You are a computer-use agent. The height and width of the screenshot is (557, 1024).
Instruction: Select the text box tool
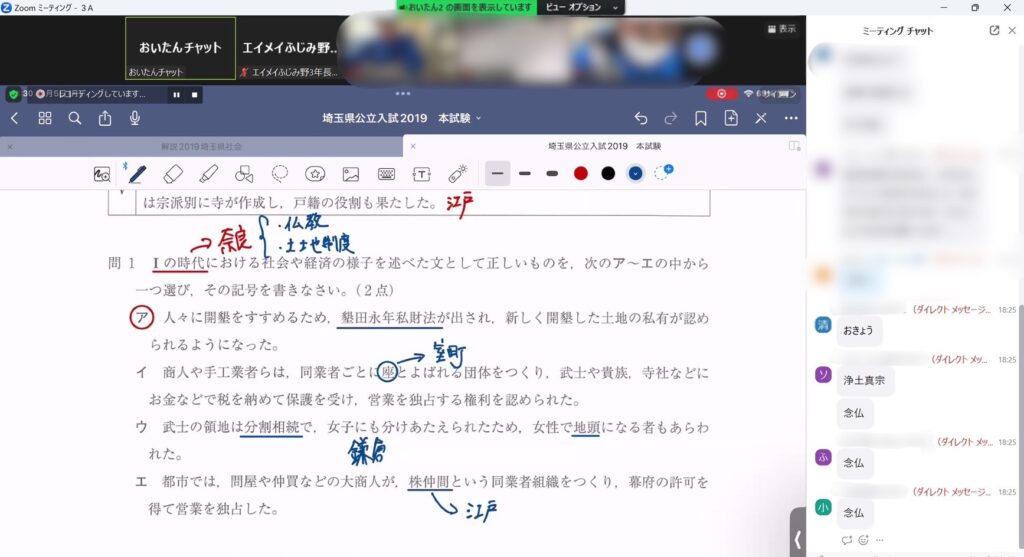click(422, 174)
